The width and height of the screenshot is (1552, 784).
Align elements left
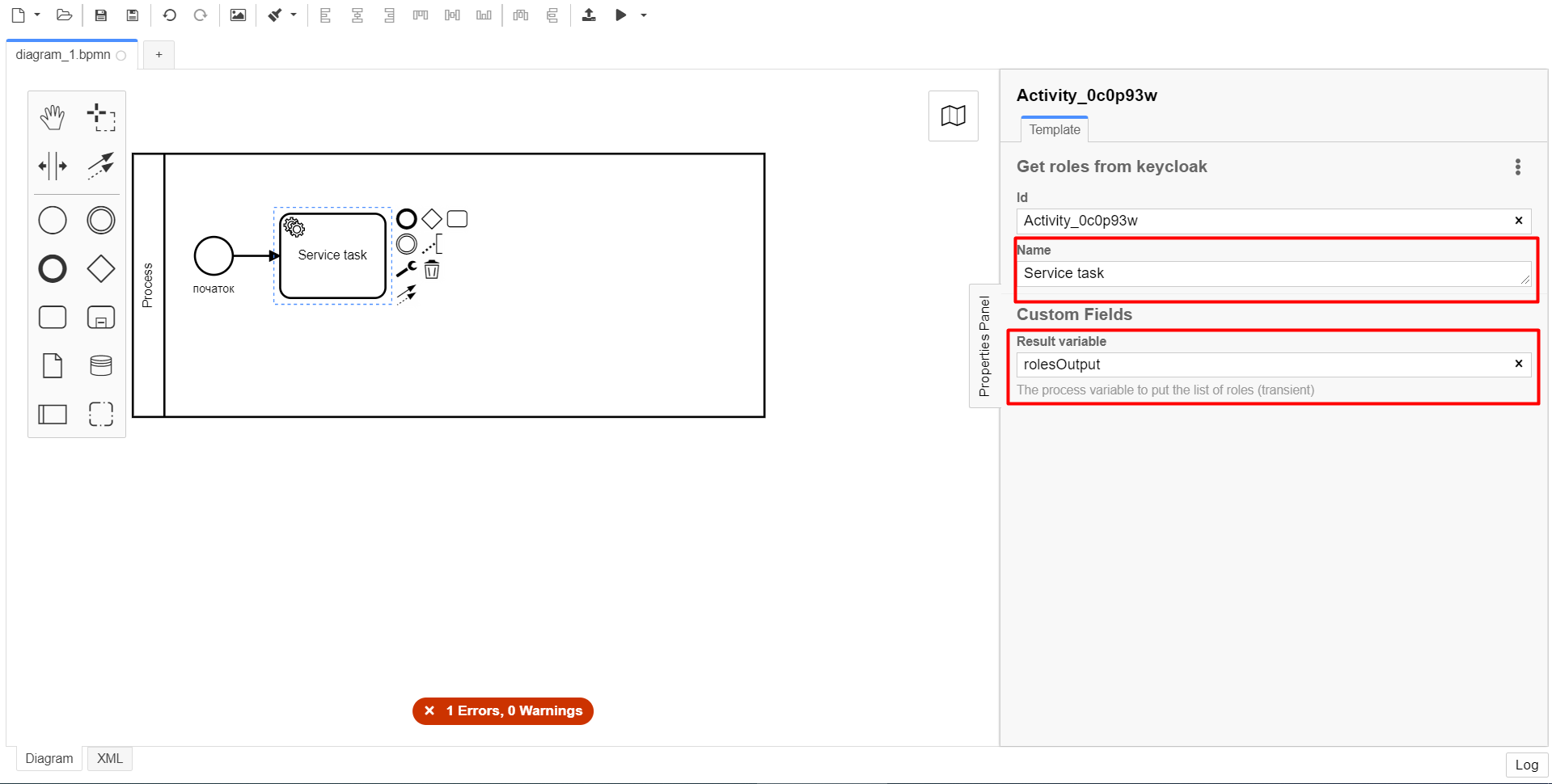click(x=325, y=15)
